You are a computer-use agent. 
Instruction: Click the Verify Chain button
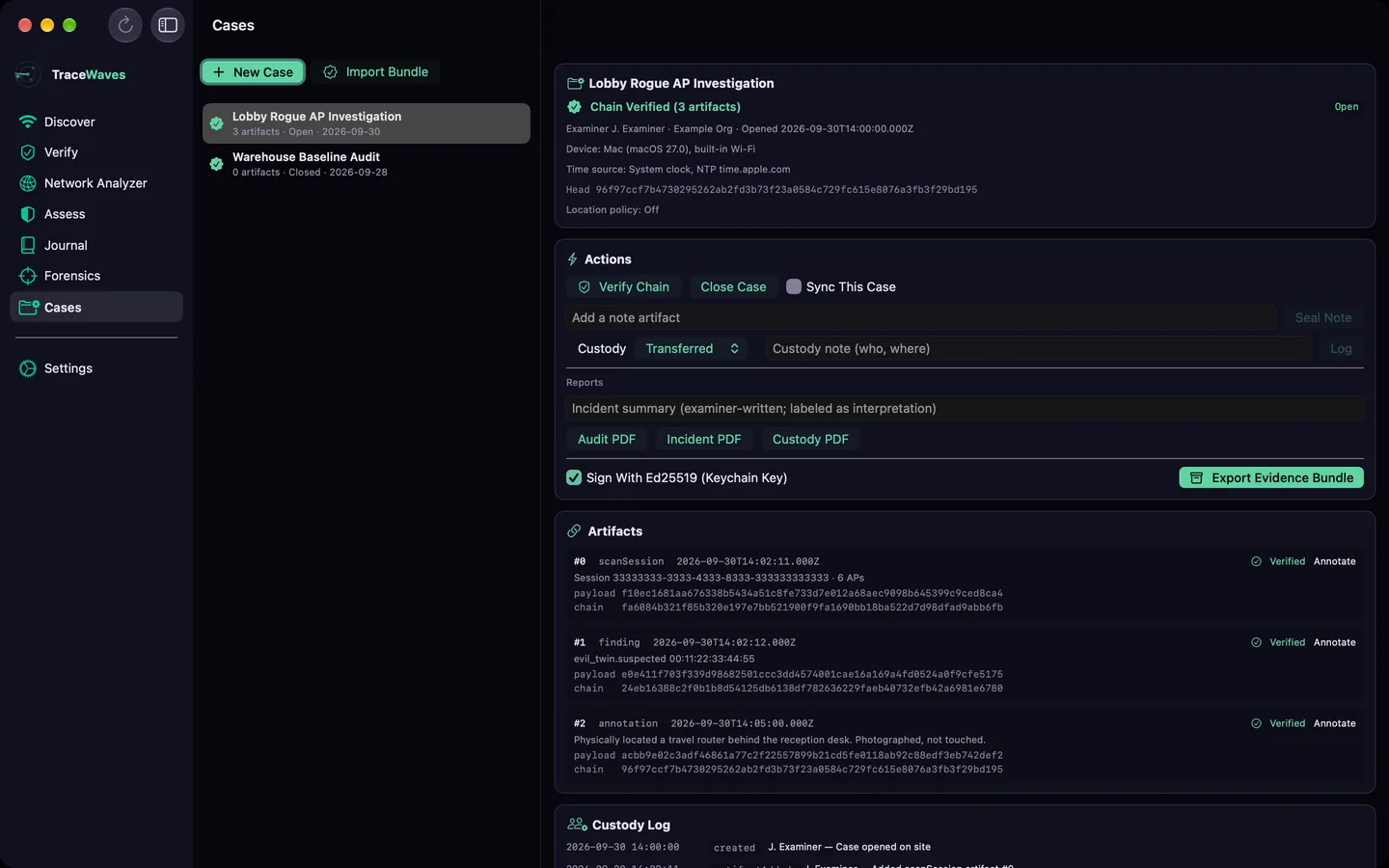(x=624, y=286)
